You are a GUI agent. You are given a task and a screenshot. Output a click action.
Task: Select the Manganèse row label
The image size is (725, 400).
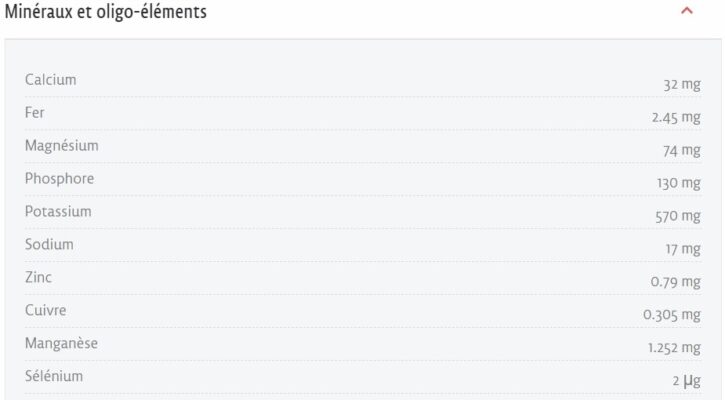[62, 344]
